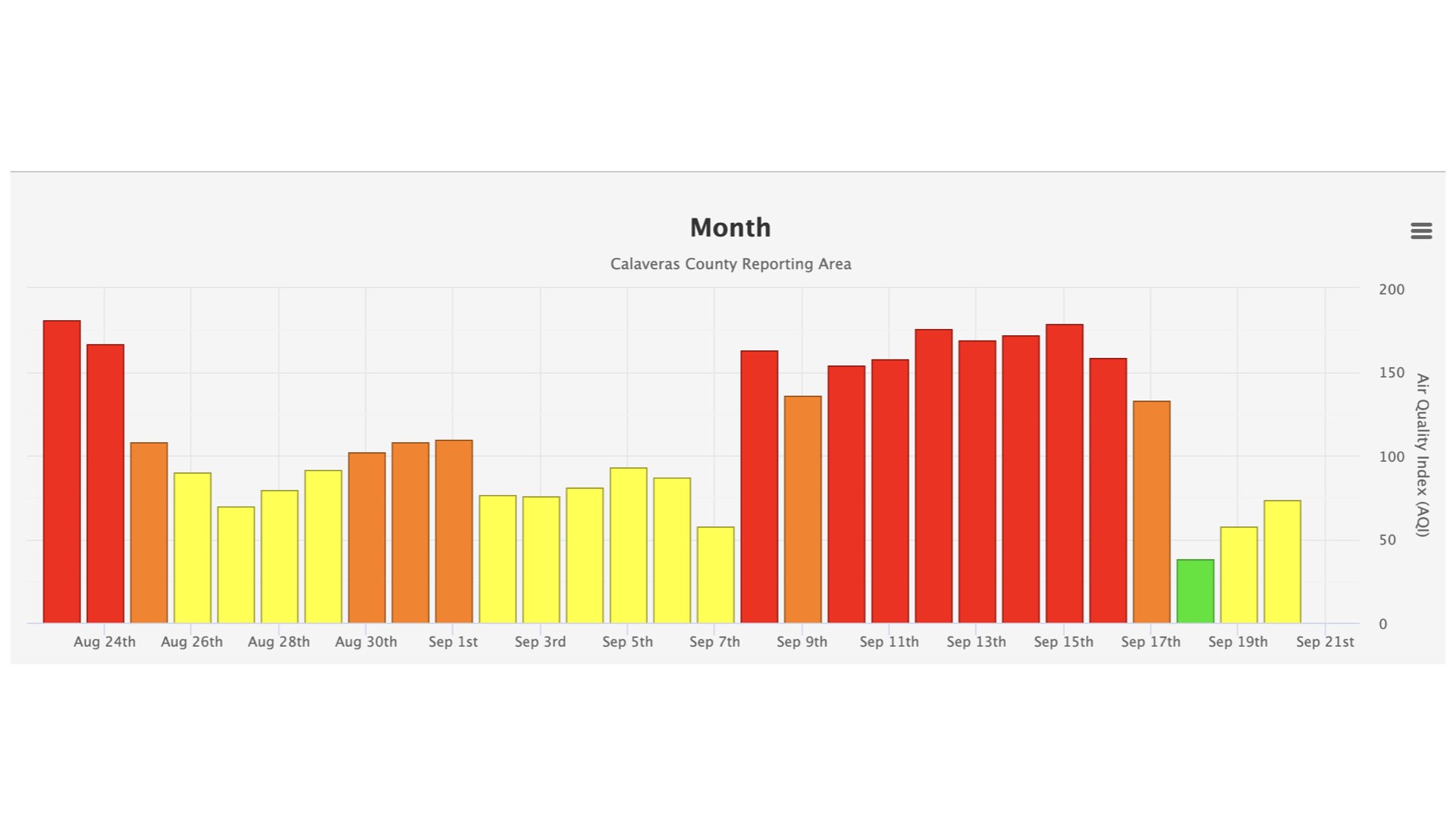Select the tallest red bar for Sep 15th
The image size is (1456, 819).
pyautogui.click(x=1065, y=474)
